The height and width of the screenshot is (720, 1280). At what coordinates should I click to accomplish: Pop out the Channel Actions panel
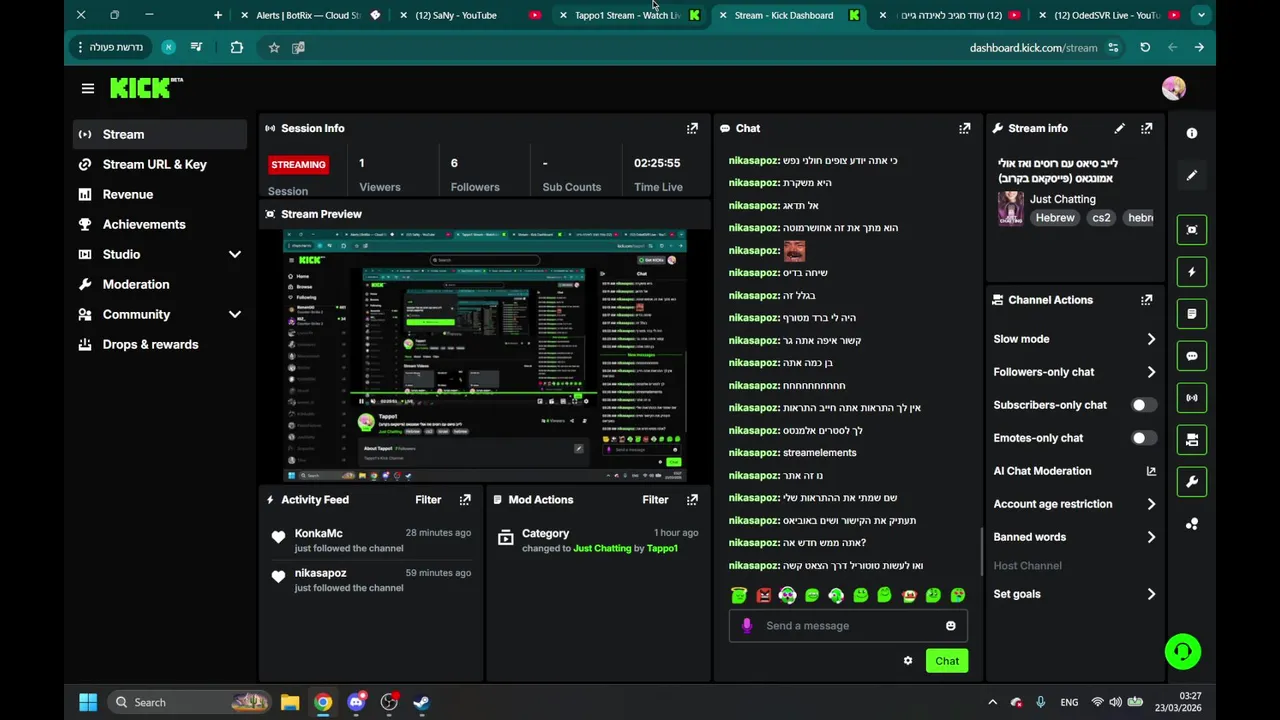pyautogui.click(x=1147, y=300)
